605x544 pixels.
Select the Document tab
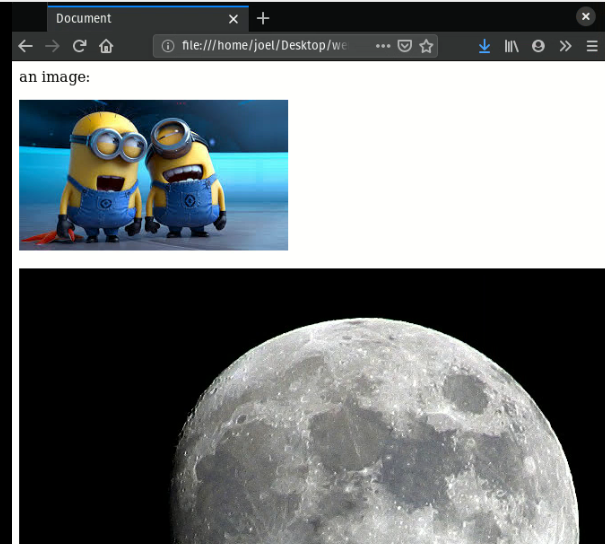tap(148, 19)
